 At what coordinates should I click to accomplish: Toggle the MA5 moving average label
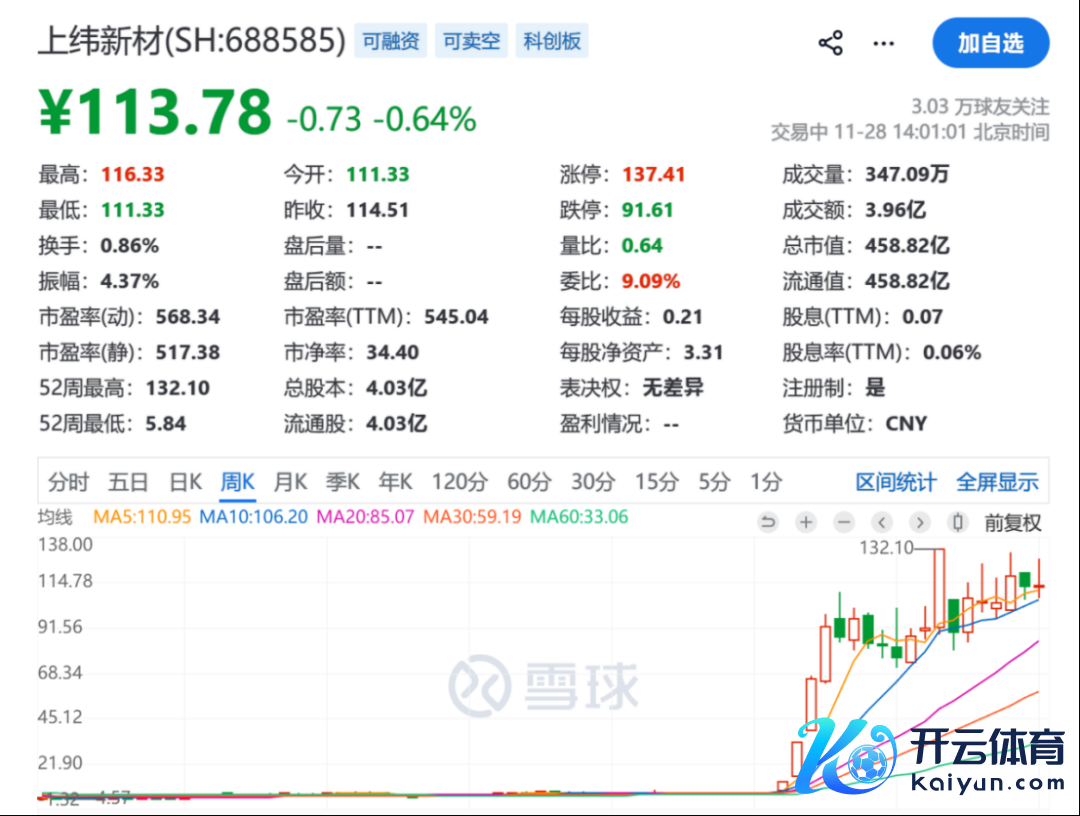point(141,517)
